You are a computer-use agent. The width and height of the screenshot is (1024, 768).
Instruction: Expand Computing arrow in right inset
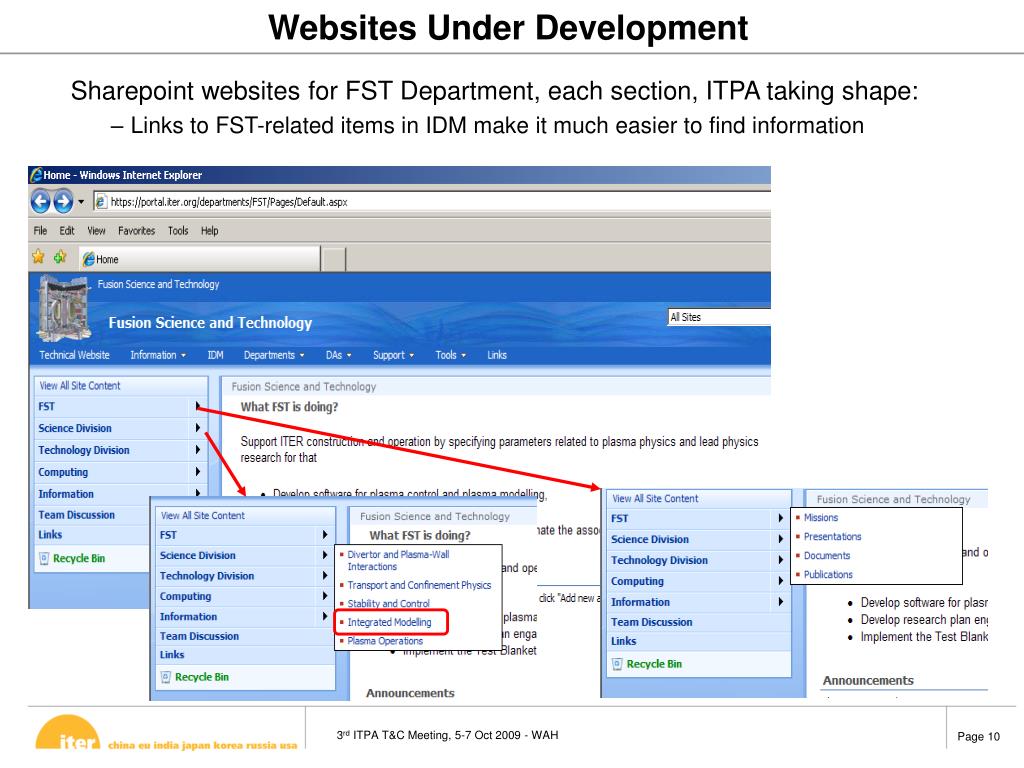(x=780, y=581)
